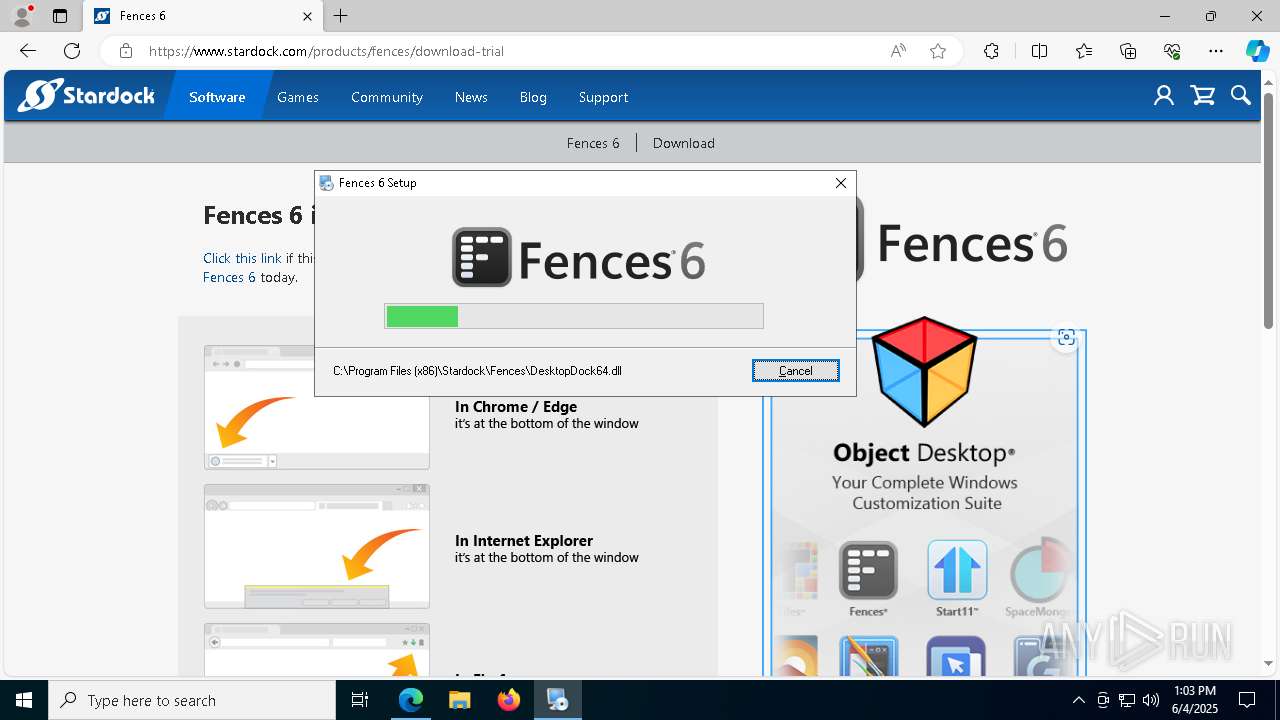This screenshot has width=1280, height=720.
Task: Open File Explorer from taskbar
Action: click(x=459, y=700)
